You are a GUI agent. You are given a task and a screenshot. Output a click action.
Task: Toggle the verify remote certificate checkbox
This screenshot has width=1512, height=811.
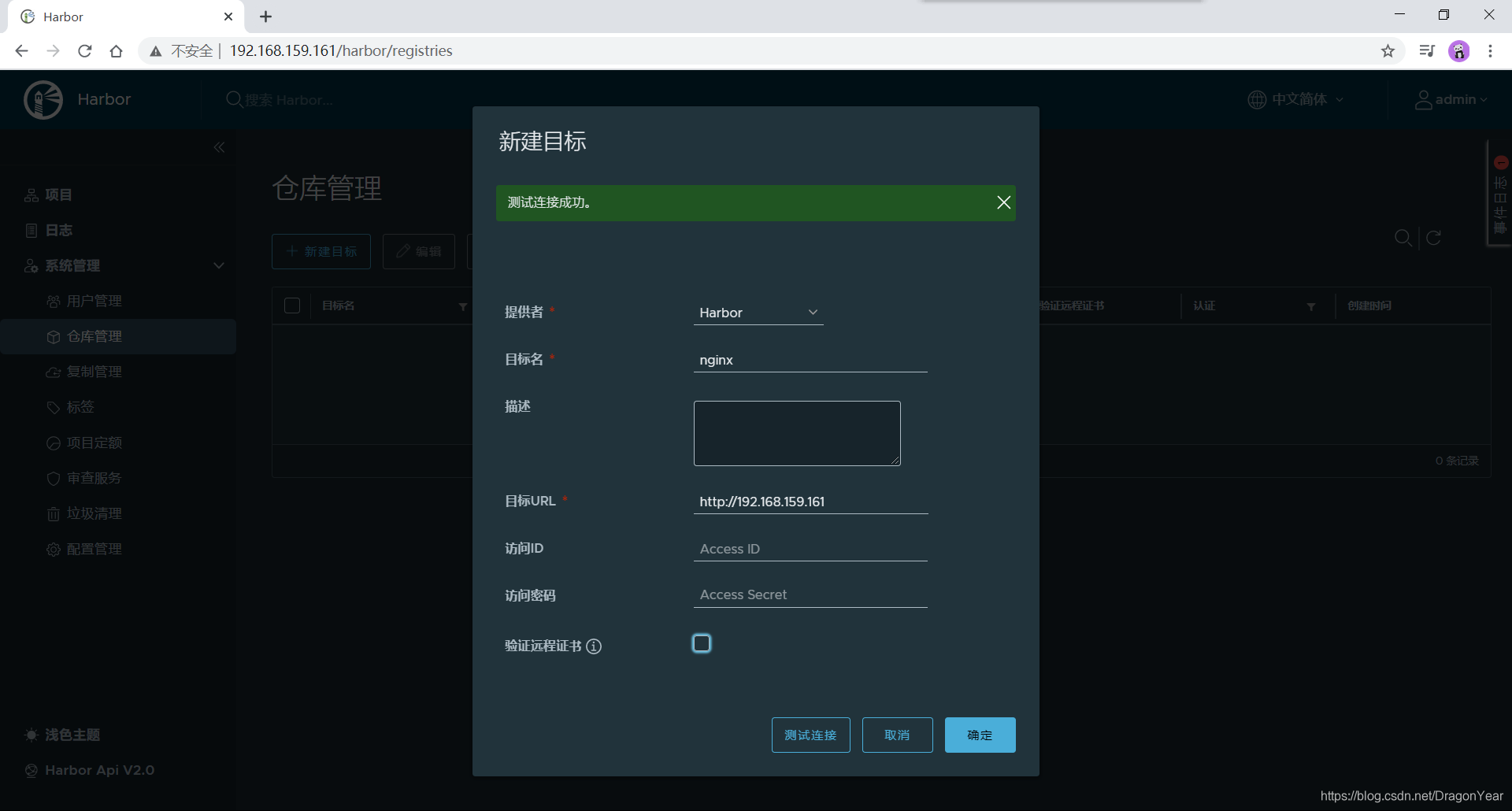tap(702, 643)
